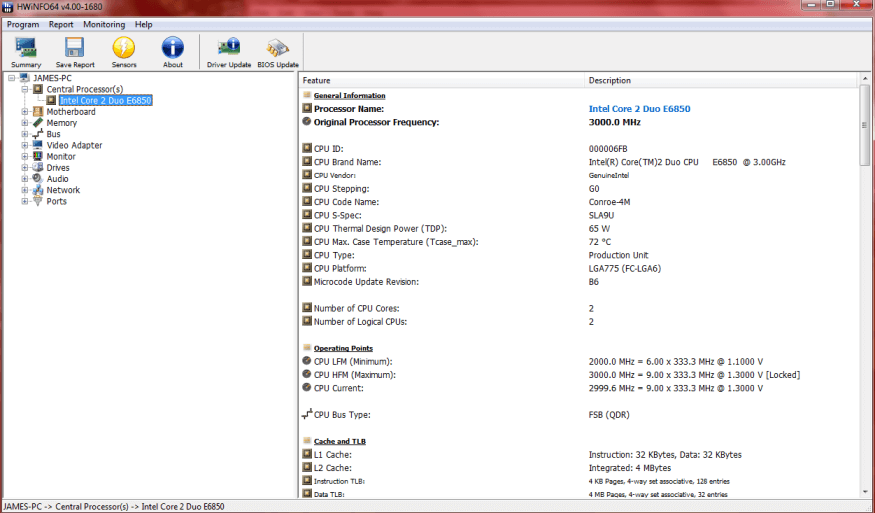Select the CPU HFM (Maximum) row
875x513 pixels.
pyautogui.click(x=579, y=375)
